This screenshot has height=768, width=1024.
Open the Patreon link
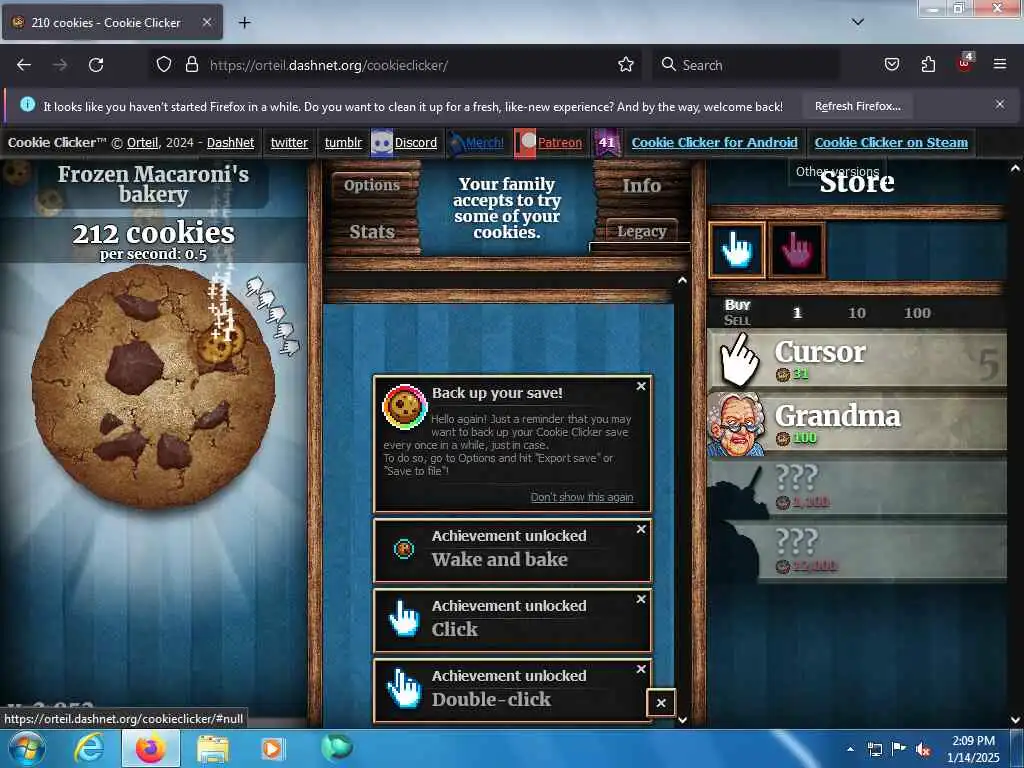tap(560, 142)
